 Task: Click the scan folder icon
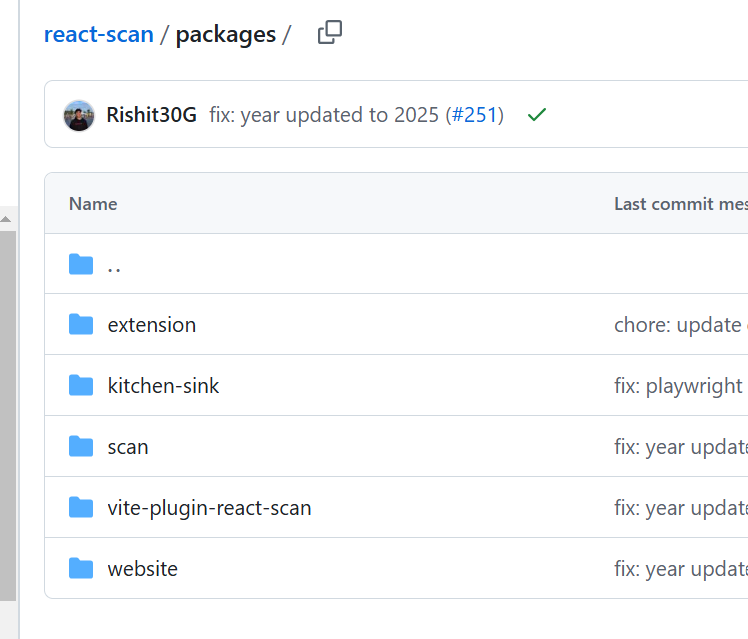click(x=81, y=446)
